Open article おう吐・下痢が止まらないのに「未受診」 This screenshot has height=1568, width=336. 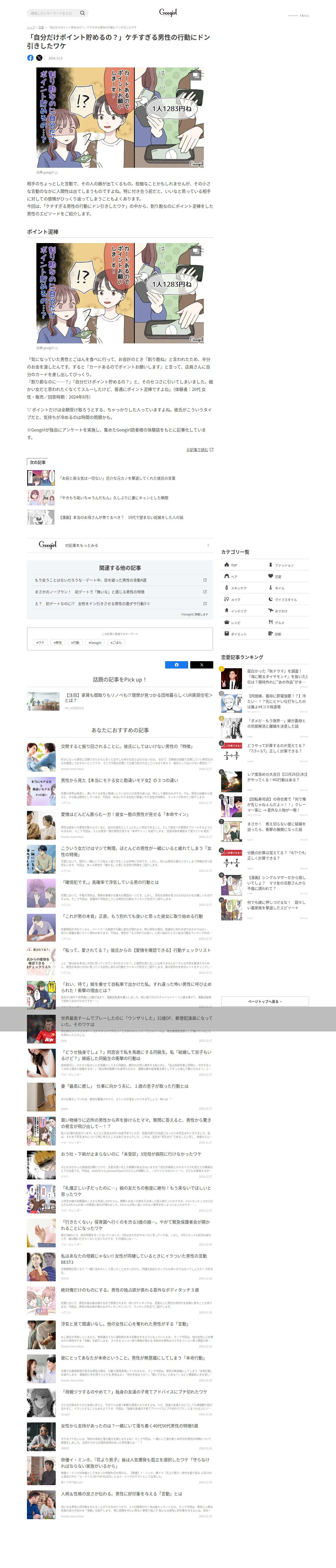(x=120, y=1165)
